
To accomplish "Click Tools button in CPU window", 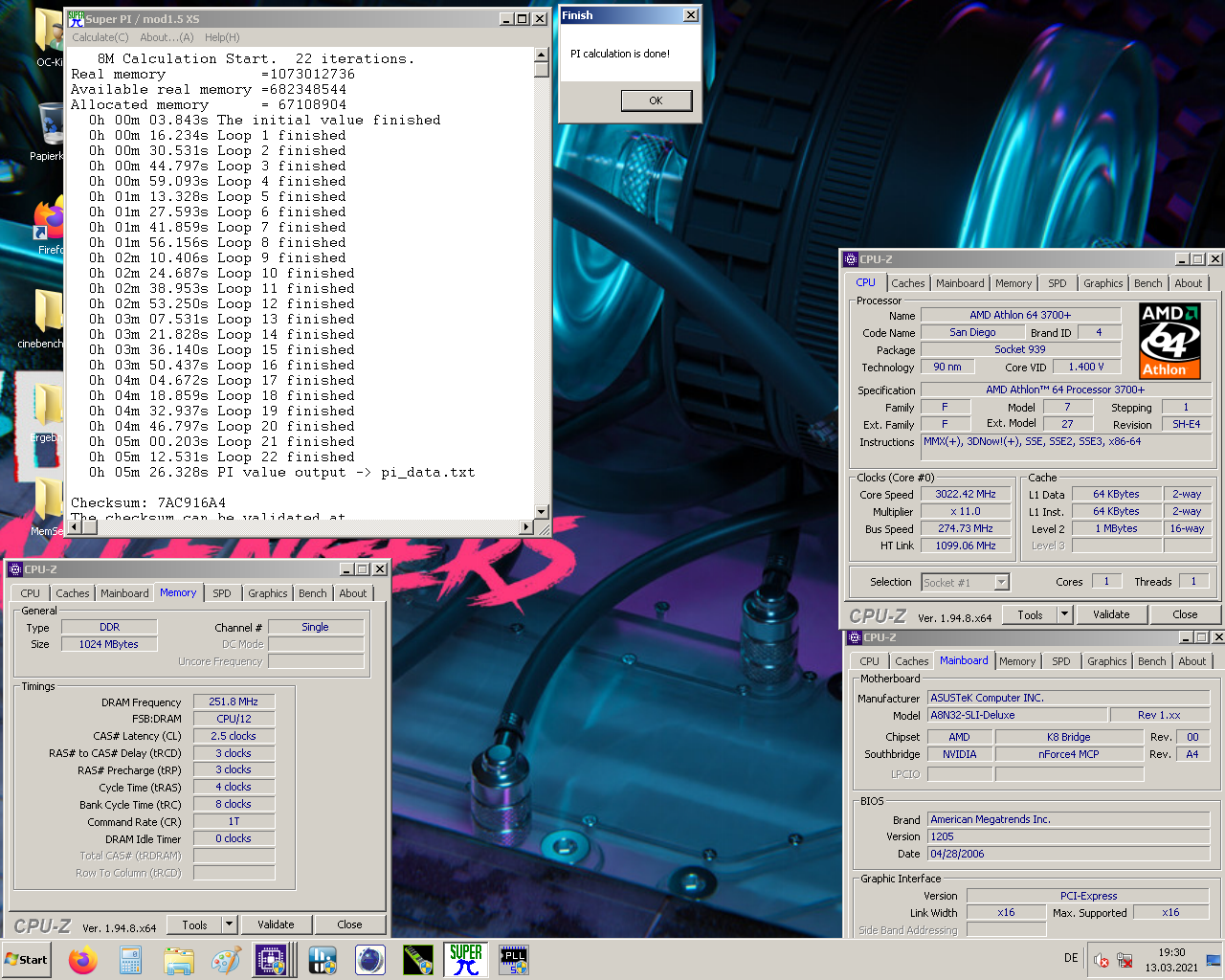I will coord(1031,614).
